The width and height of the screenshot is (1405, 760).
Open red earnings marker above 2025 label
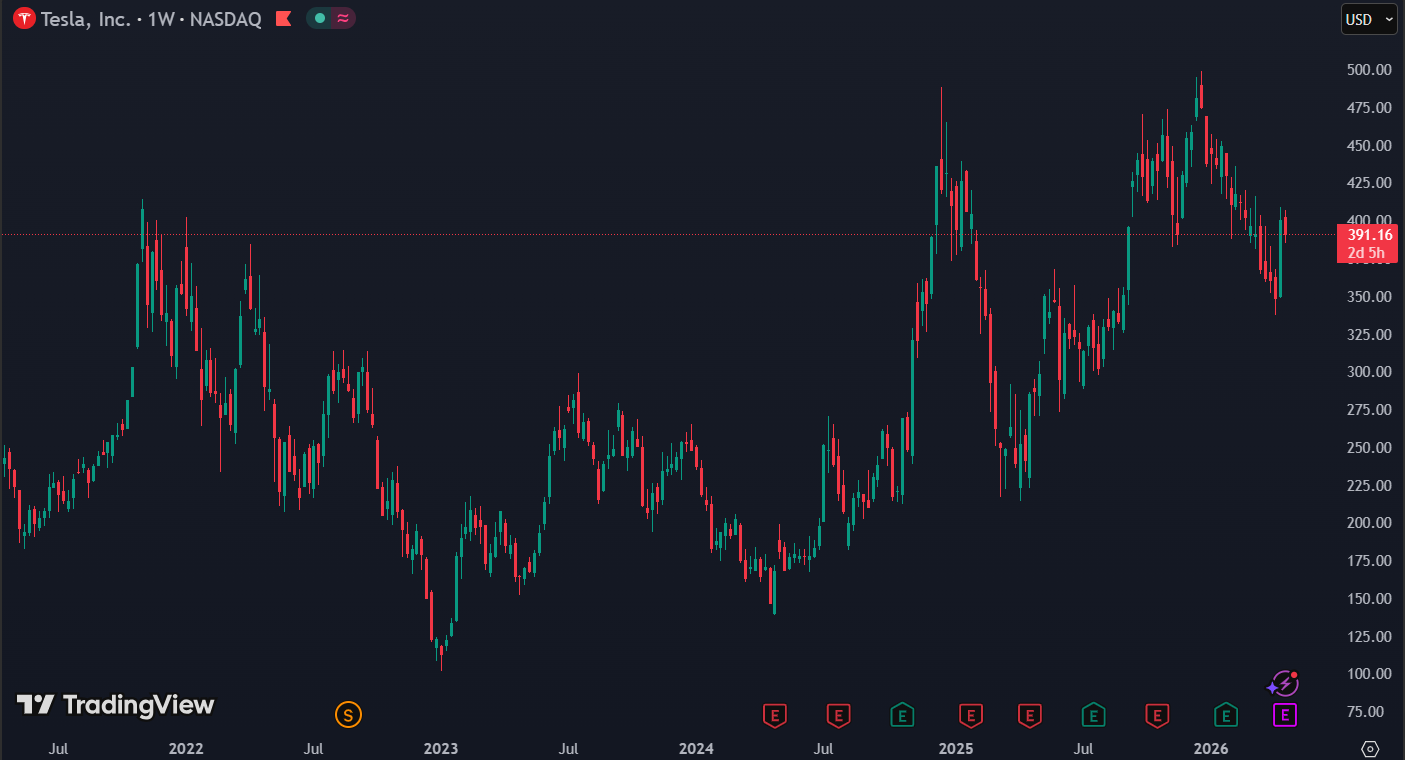click(x=970, y=715)
